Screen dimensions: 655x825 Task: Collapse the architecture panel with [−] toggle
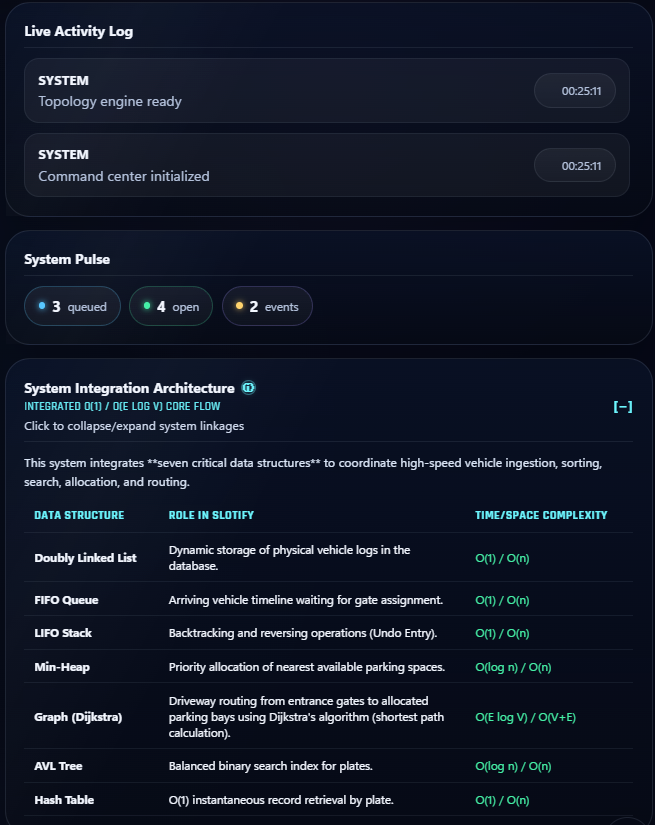623,407
